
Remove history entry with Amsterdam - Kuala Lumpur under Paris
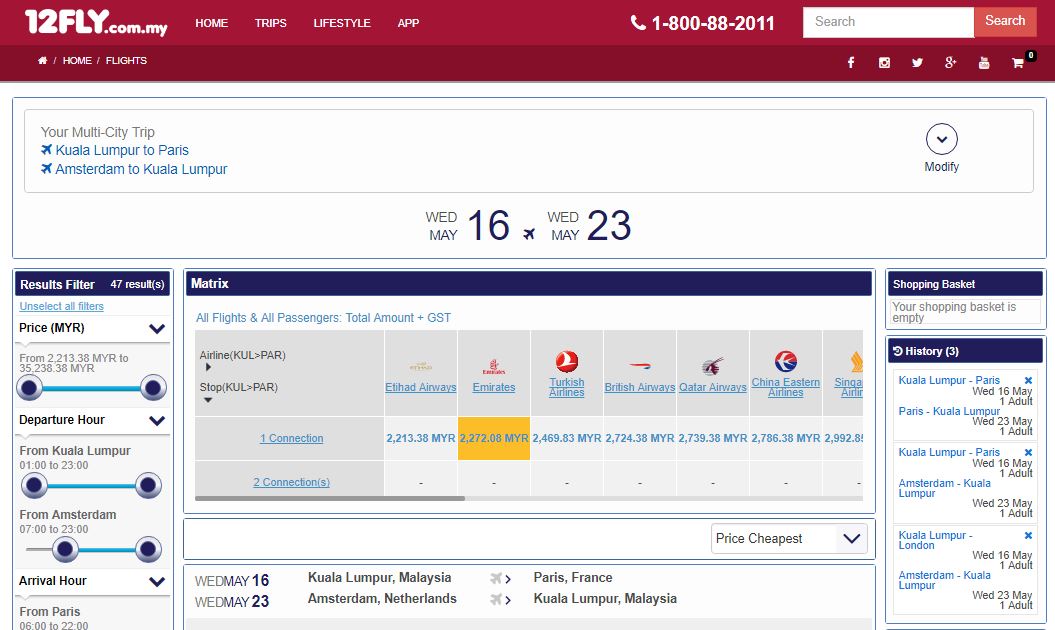tap(1028, 452)
